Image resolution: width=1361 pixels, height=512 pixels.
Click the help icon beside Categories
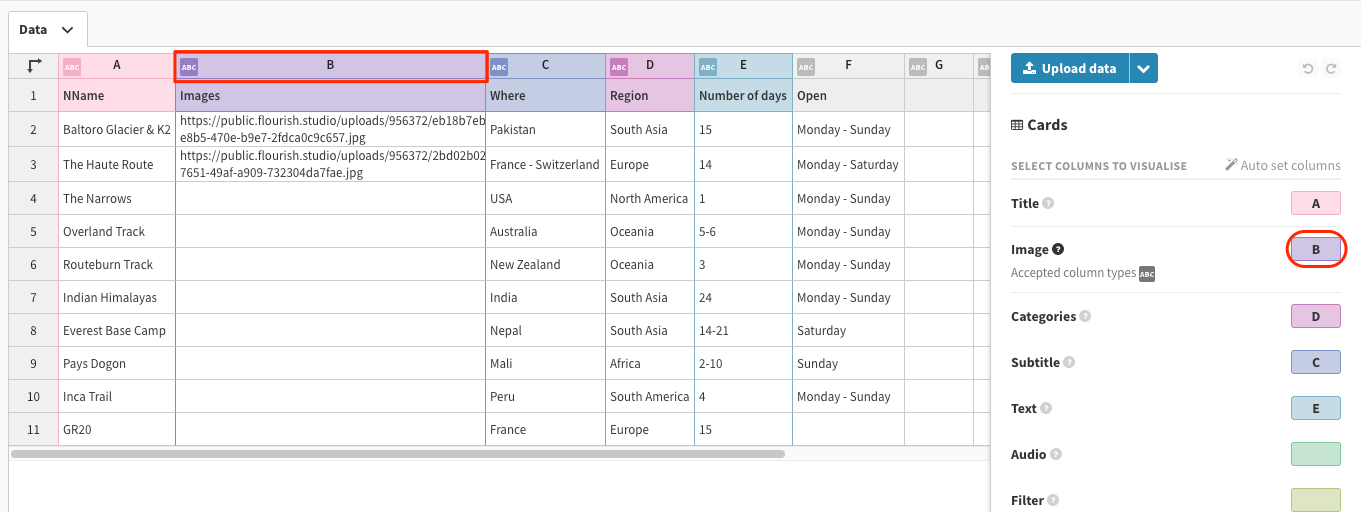click(x=1085, y=317)
